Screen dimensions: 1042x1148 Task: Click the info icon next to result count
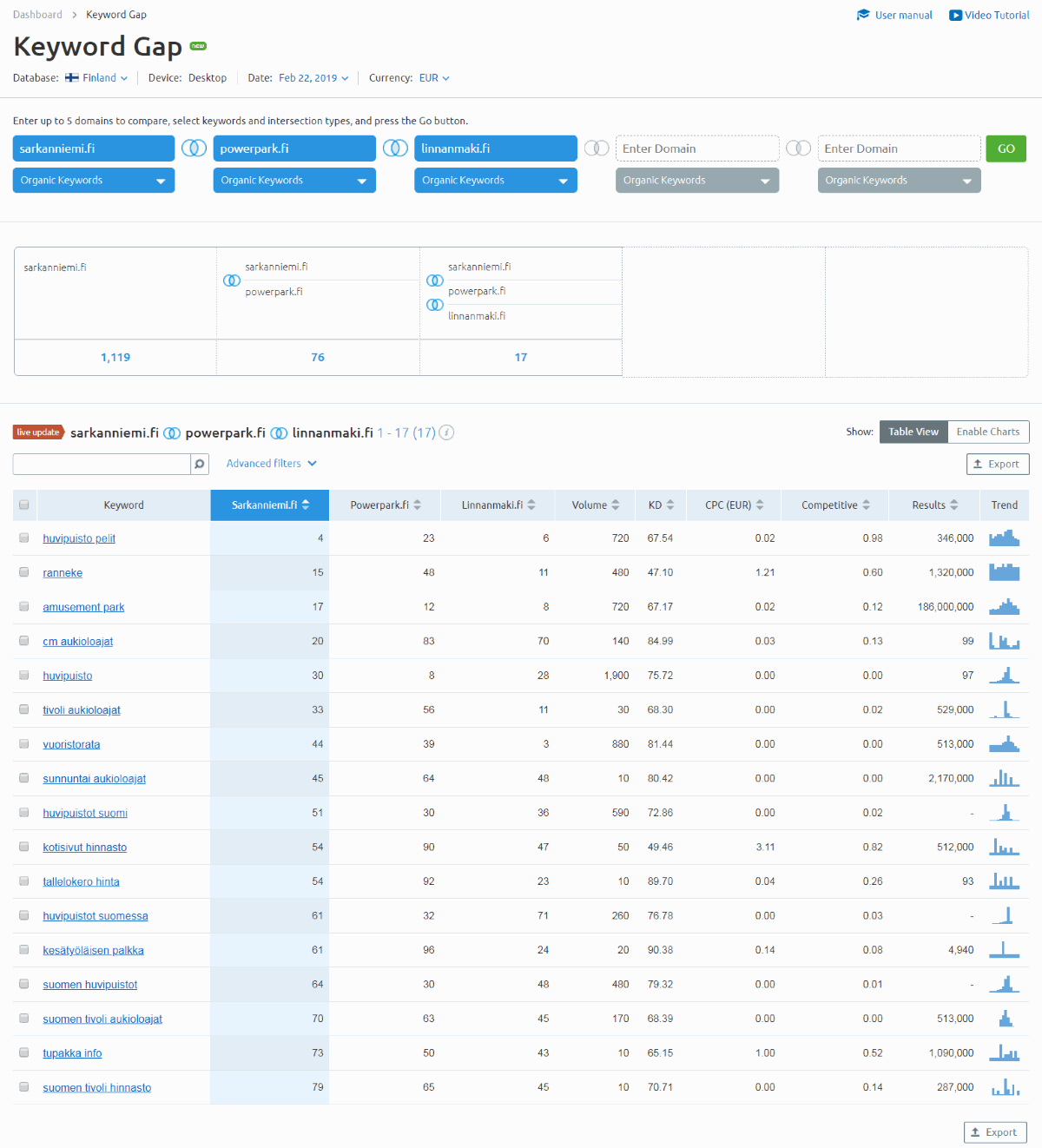pyautogui.click(x=446, y=432)
